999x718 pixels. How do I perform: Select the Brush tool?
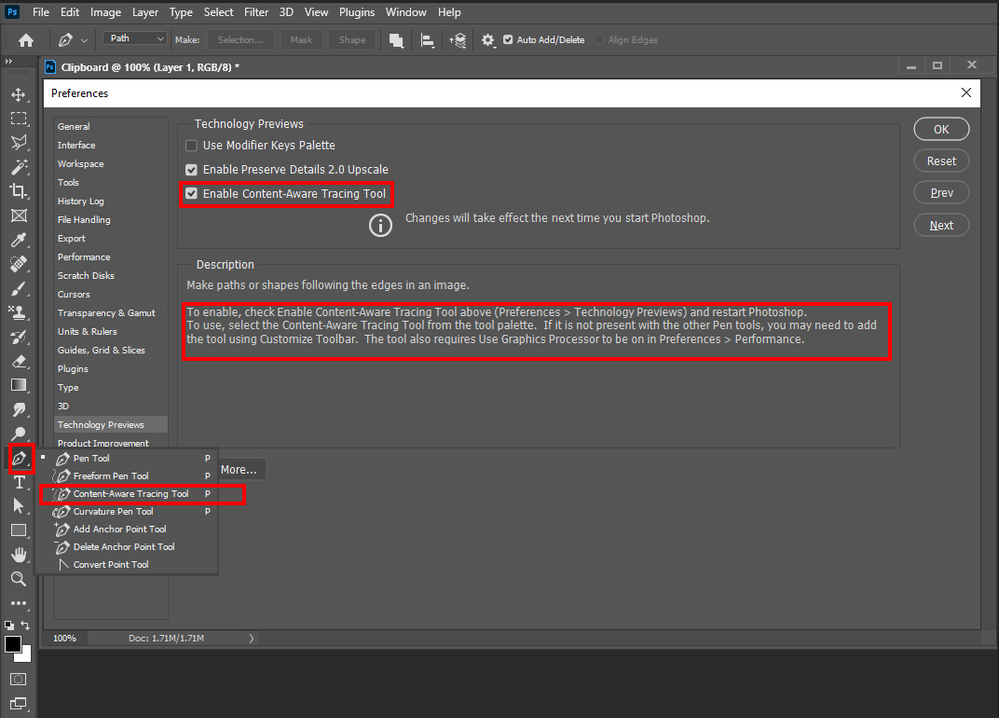point(18,288)
